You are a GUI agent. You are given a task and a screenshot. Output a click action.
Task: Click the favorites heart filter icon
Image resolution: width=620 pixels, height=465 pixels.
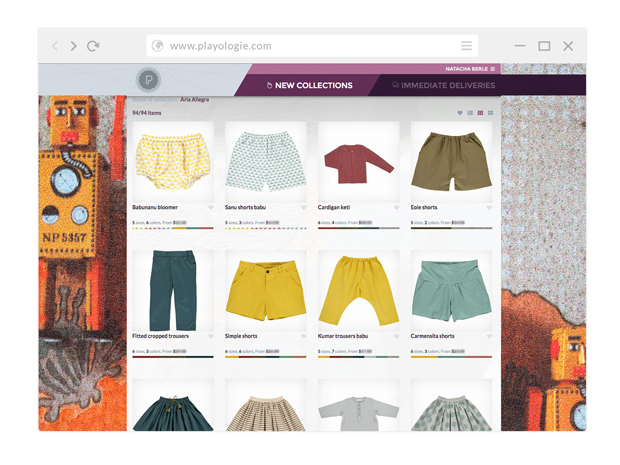pos(459,113)
